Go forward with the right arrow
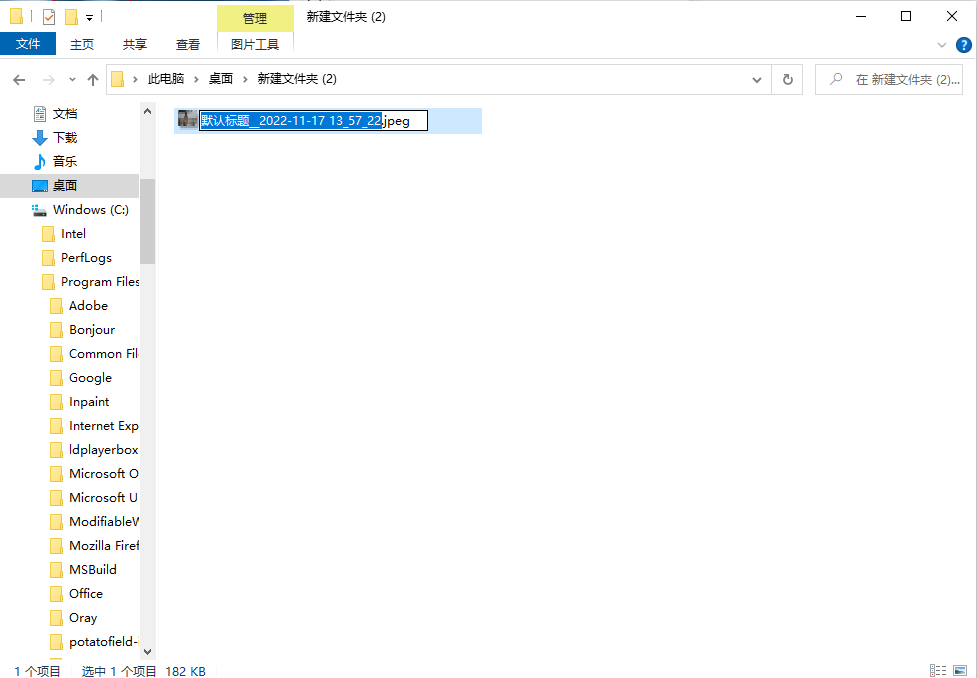The width and height of the screenshot is (977, 678). tap(48, 80)
